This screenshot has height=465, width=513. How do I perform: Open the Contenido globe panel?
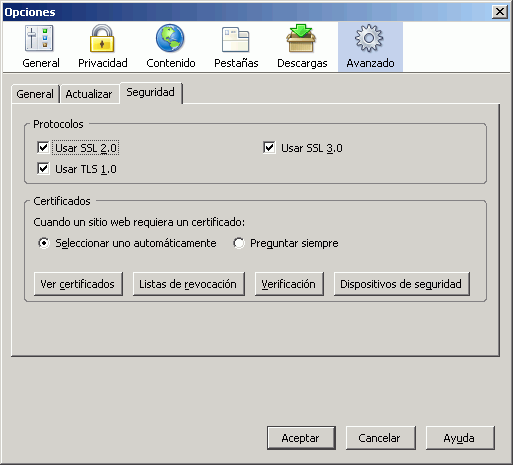coord(170,47)
